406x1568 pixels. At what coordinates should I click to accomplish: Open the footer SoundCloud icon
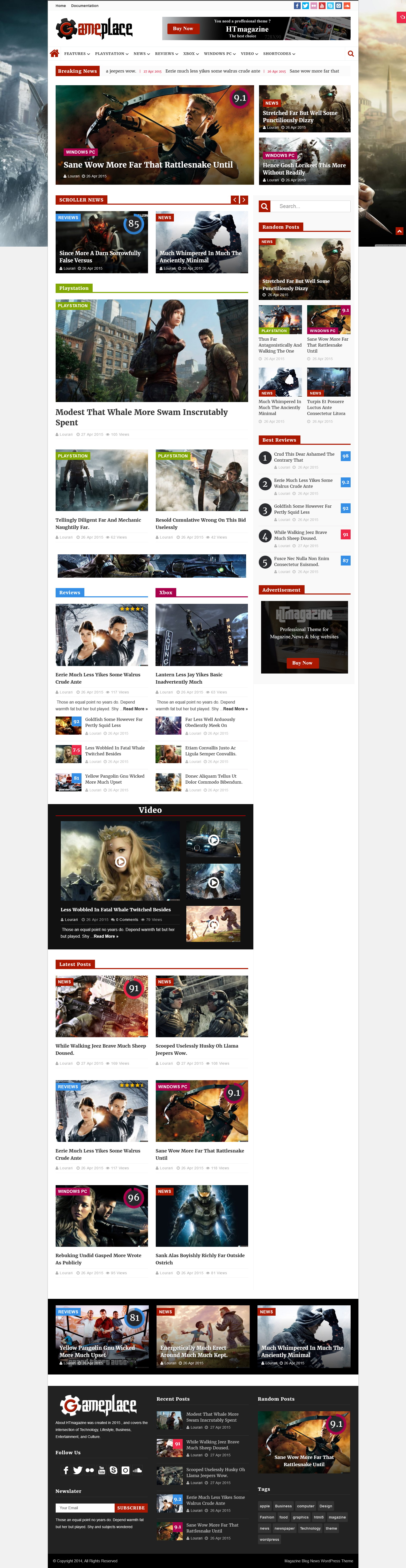click(137, 1470)
